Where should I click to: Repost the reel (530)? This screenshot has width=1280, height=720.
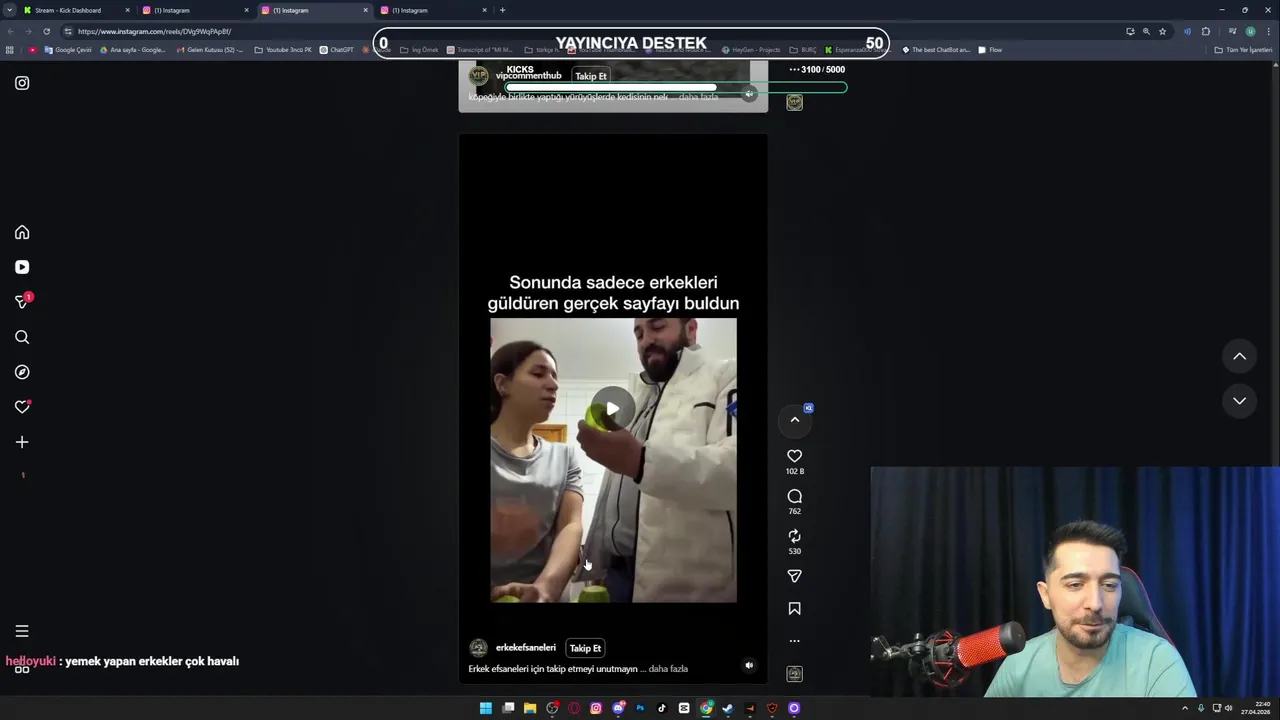pos(795,536)
